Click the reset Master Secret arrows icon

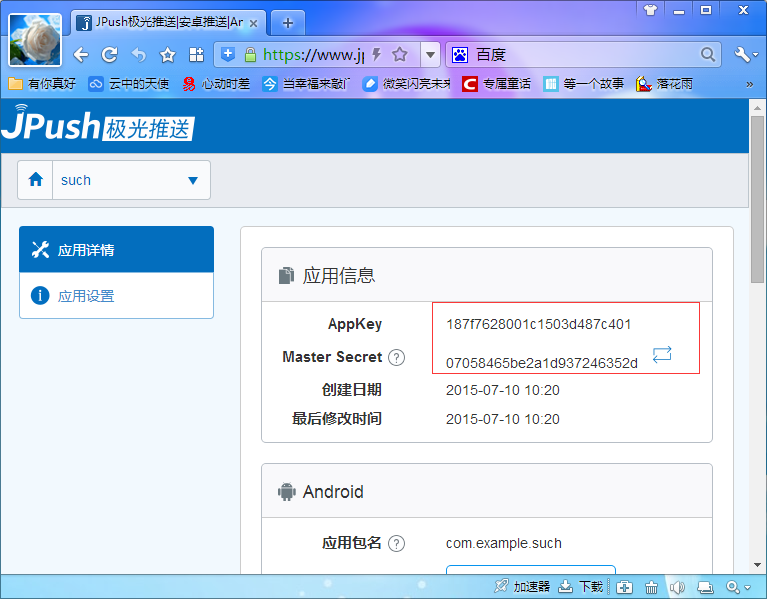[662, 355]
